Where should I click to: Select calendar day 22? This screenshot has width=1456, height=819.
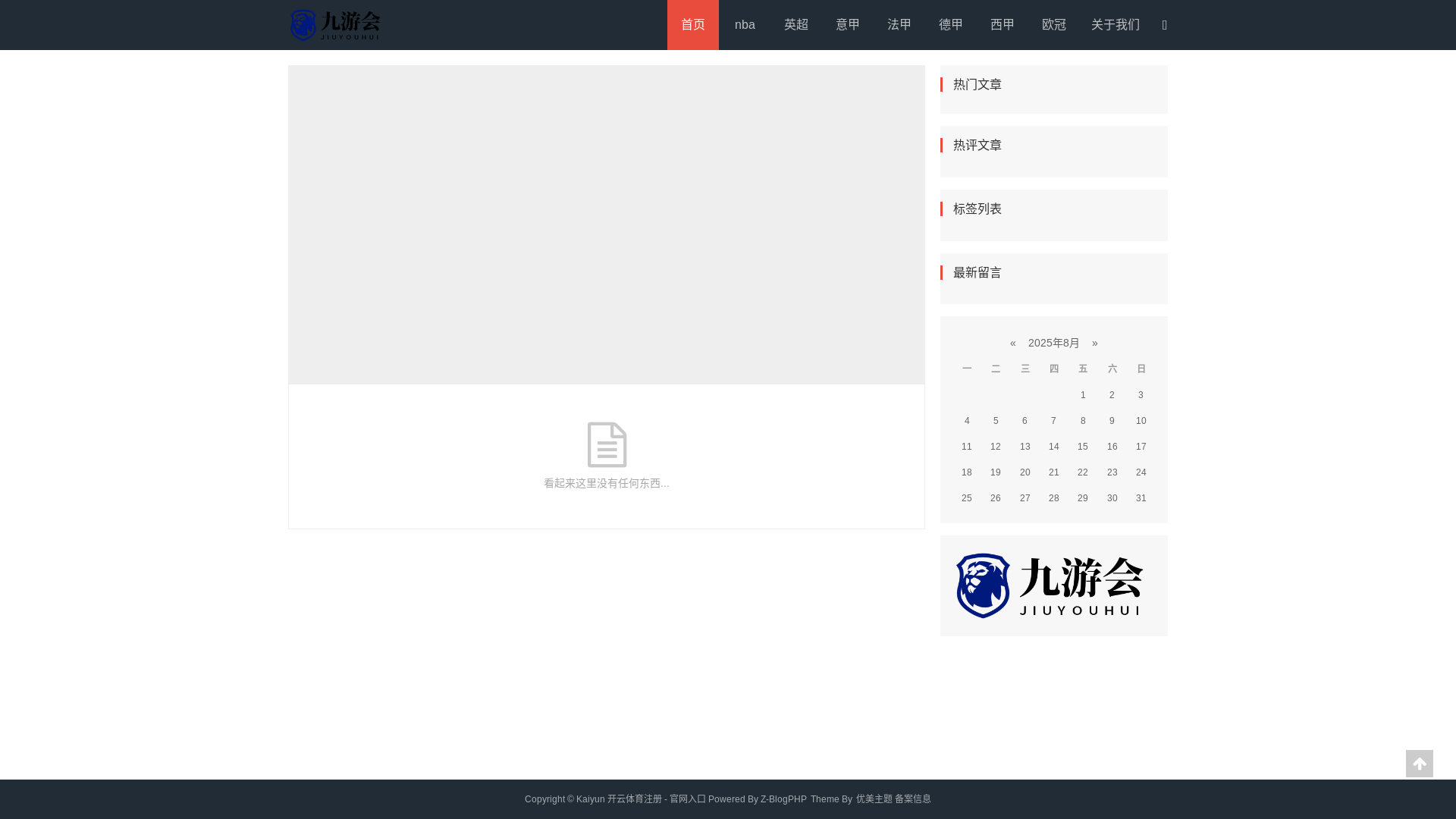point(1083,472)
